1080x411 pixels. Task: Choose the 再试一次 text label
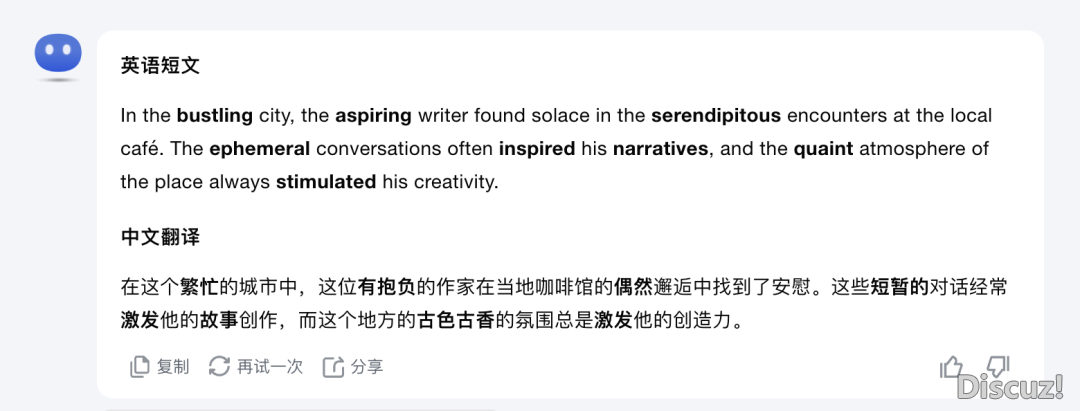(270, 367)
